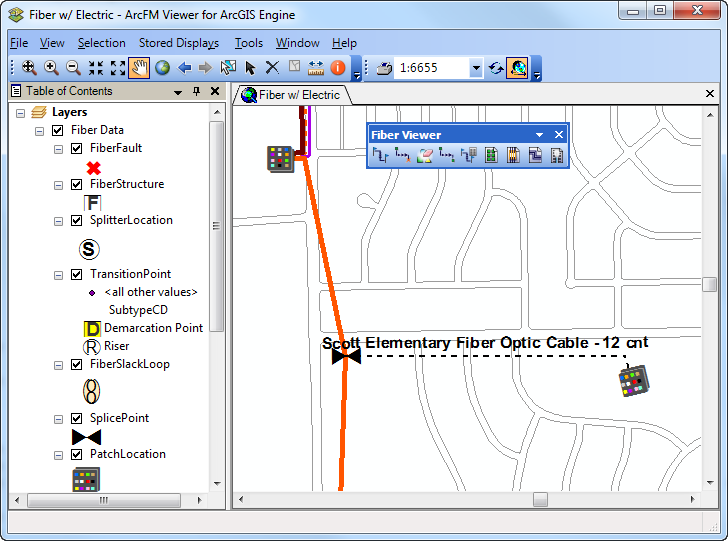Collapse the Fiber Data group
Image resolution: width=728 pixels, height=541 pixels.
pyautogui.click(x=40, y=130)
